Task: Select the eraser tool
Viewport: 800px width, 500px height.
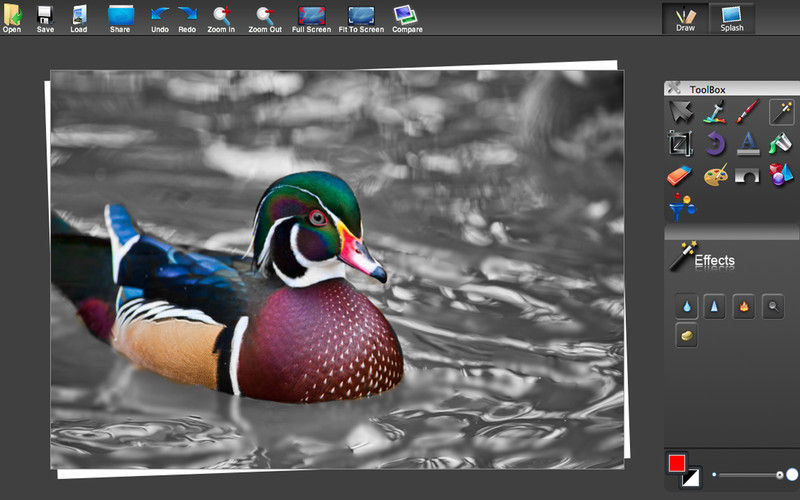Action: [x=679, y=176]
